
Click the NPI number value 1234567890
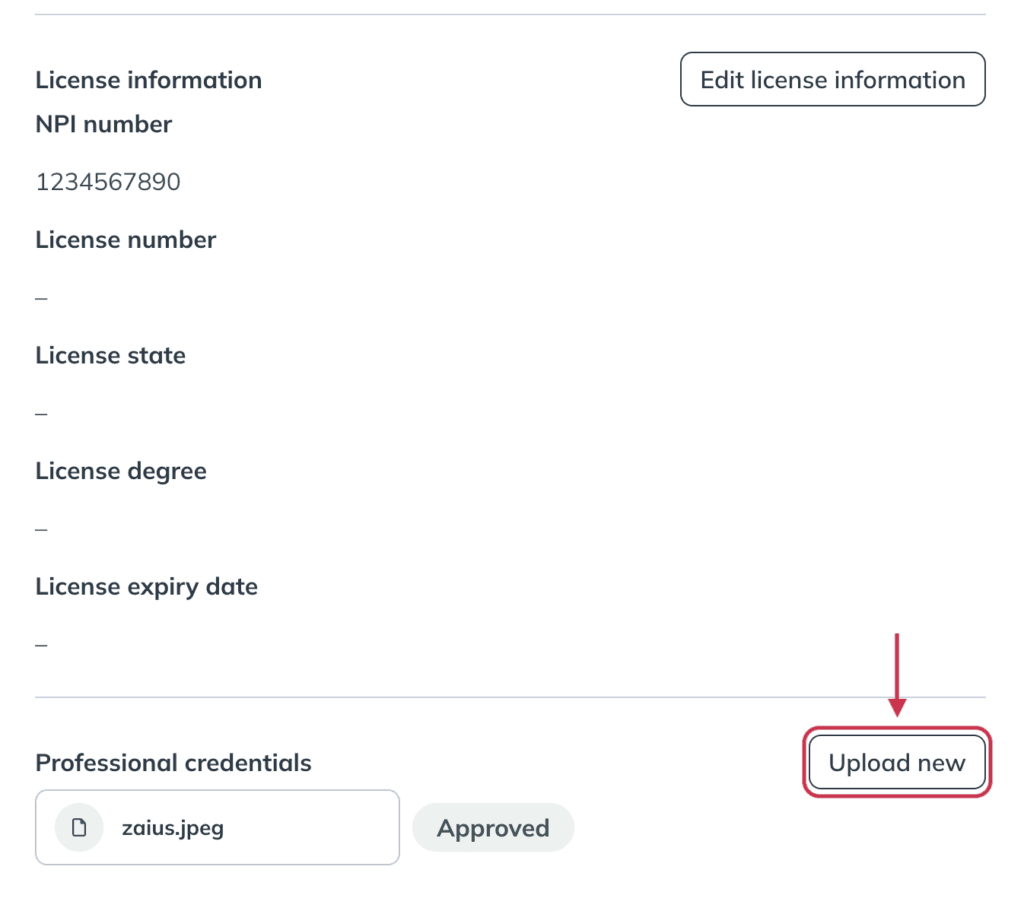tap(108, 182)
